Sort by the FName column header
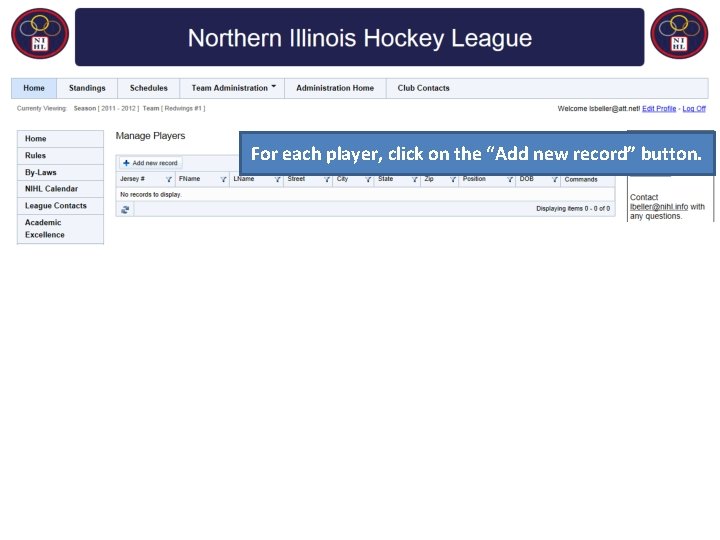Viewport: 720px width, 540px height. click(x=189, y=179)
